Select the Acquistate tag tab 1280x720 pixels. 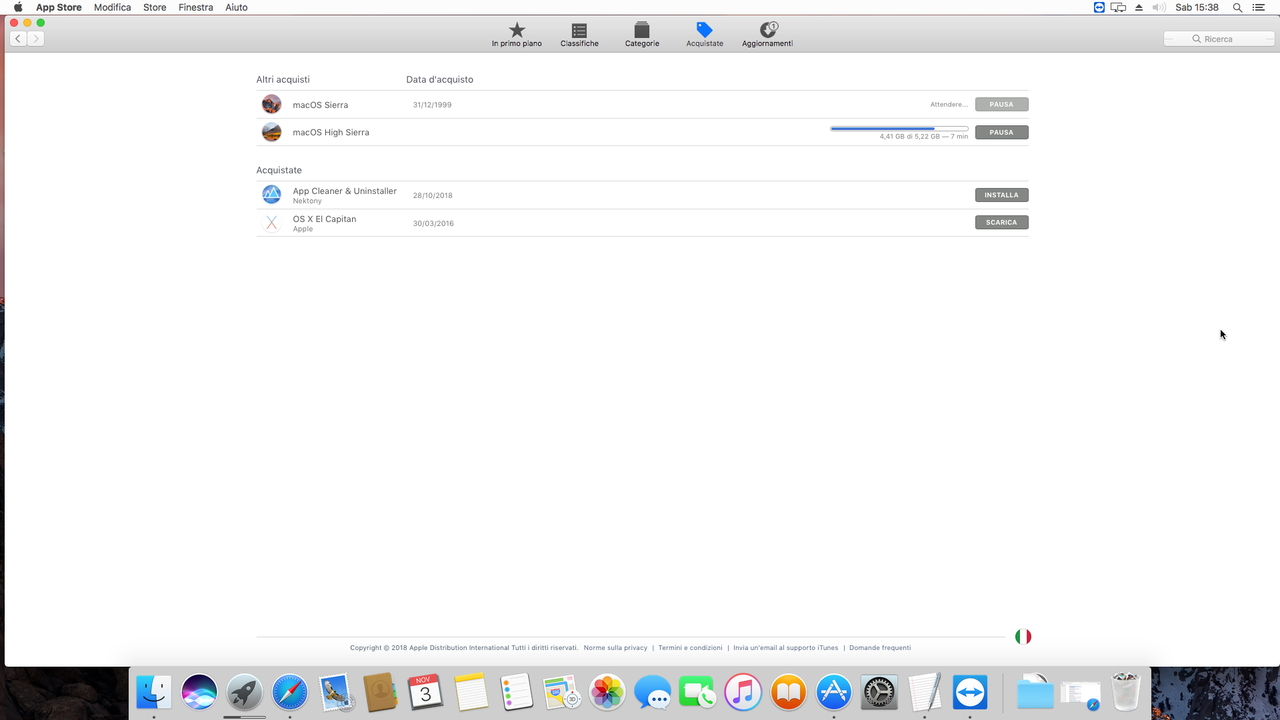704,35
